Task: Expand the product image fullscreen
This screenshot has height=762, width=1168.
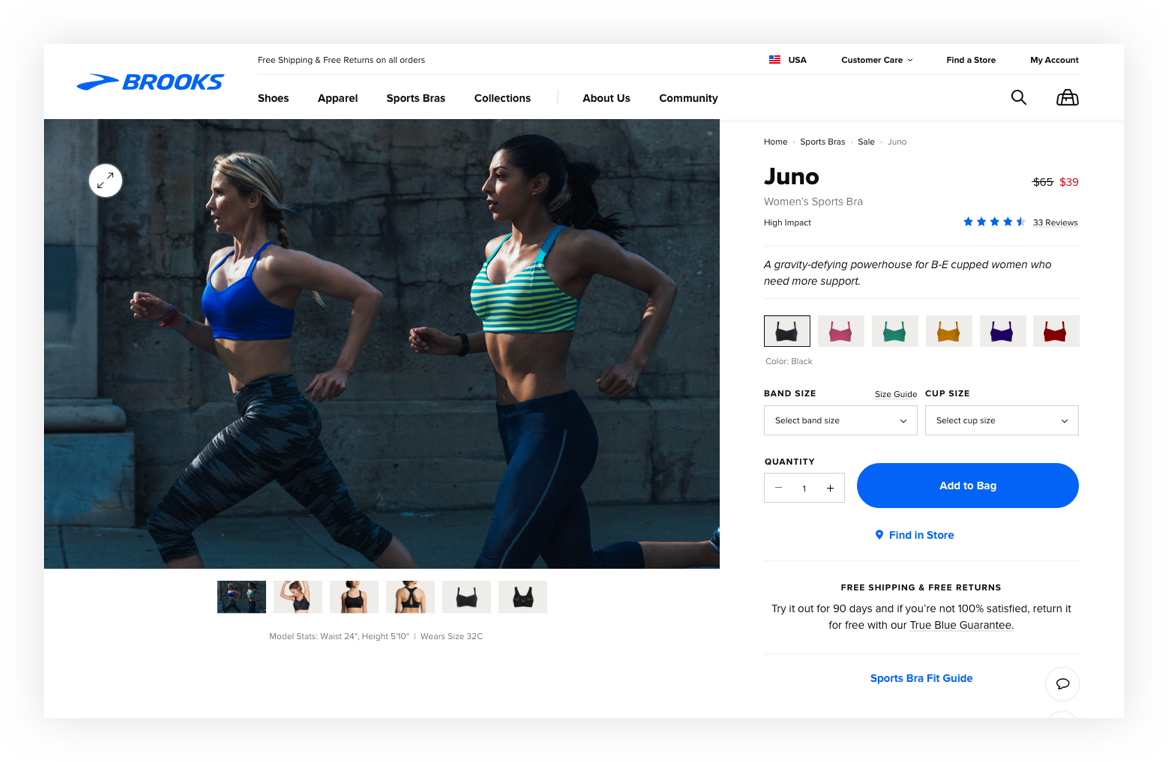Action: (x=106, y=180)
